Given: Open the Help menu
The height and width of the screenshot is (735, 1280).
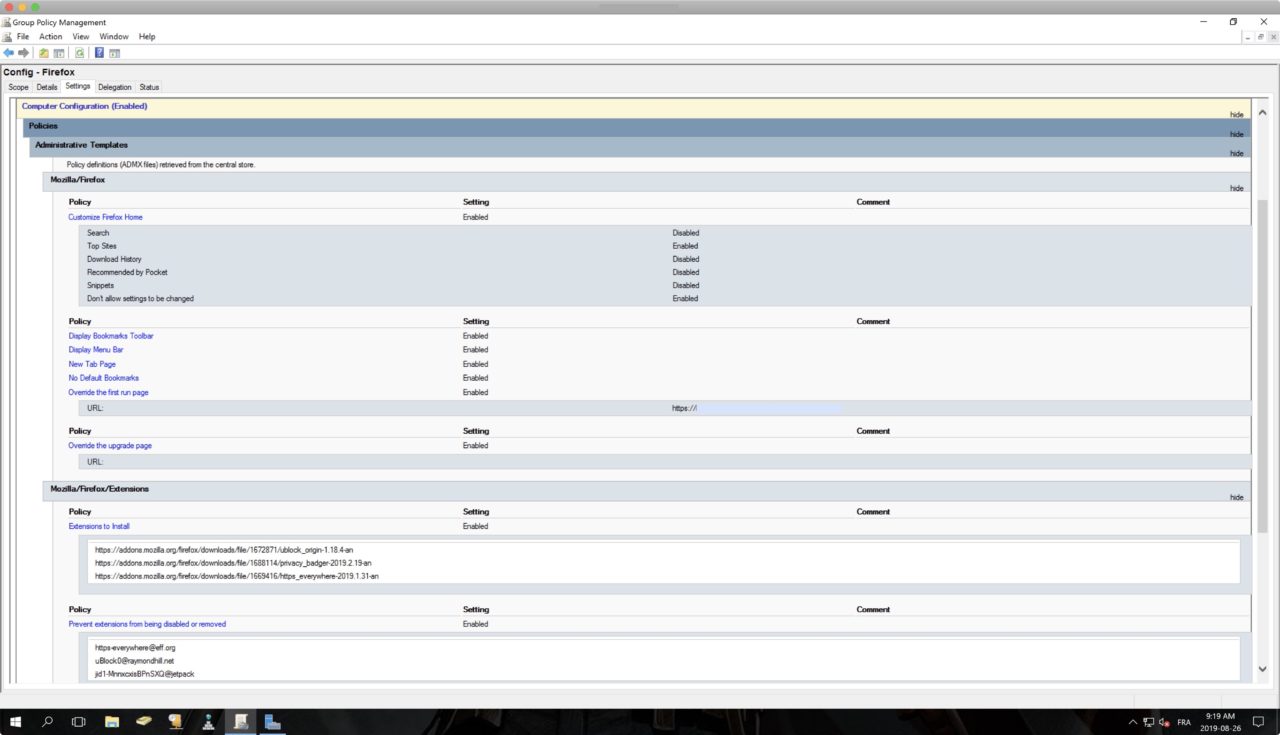Looking at the screenshot, I should pos(147,36).
